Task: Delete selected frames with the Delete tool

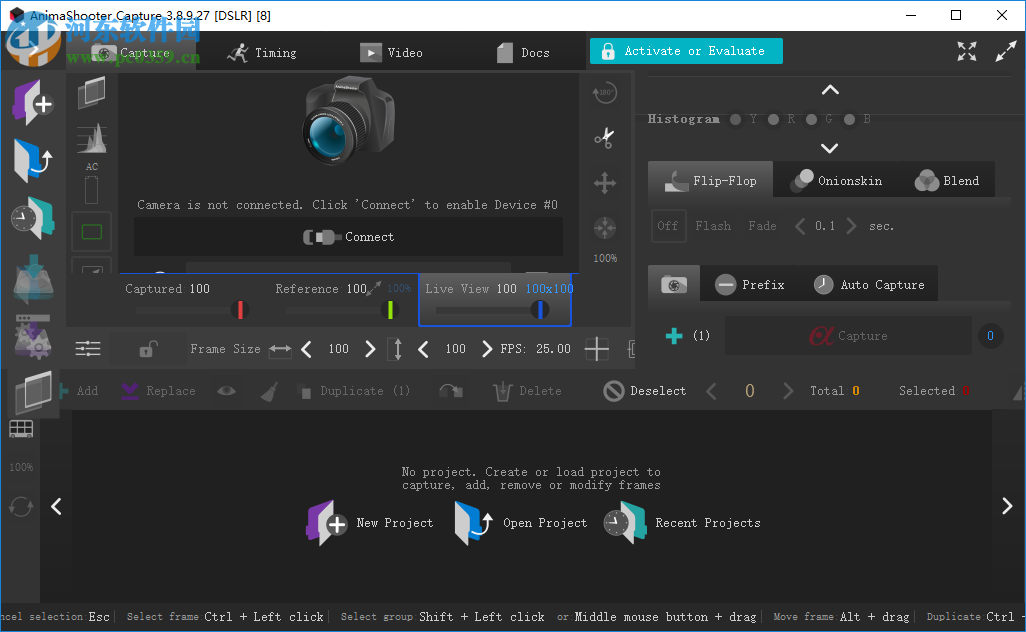Action: [527, 391]
